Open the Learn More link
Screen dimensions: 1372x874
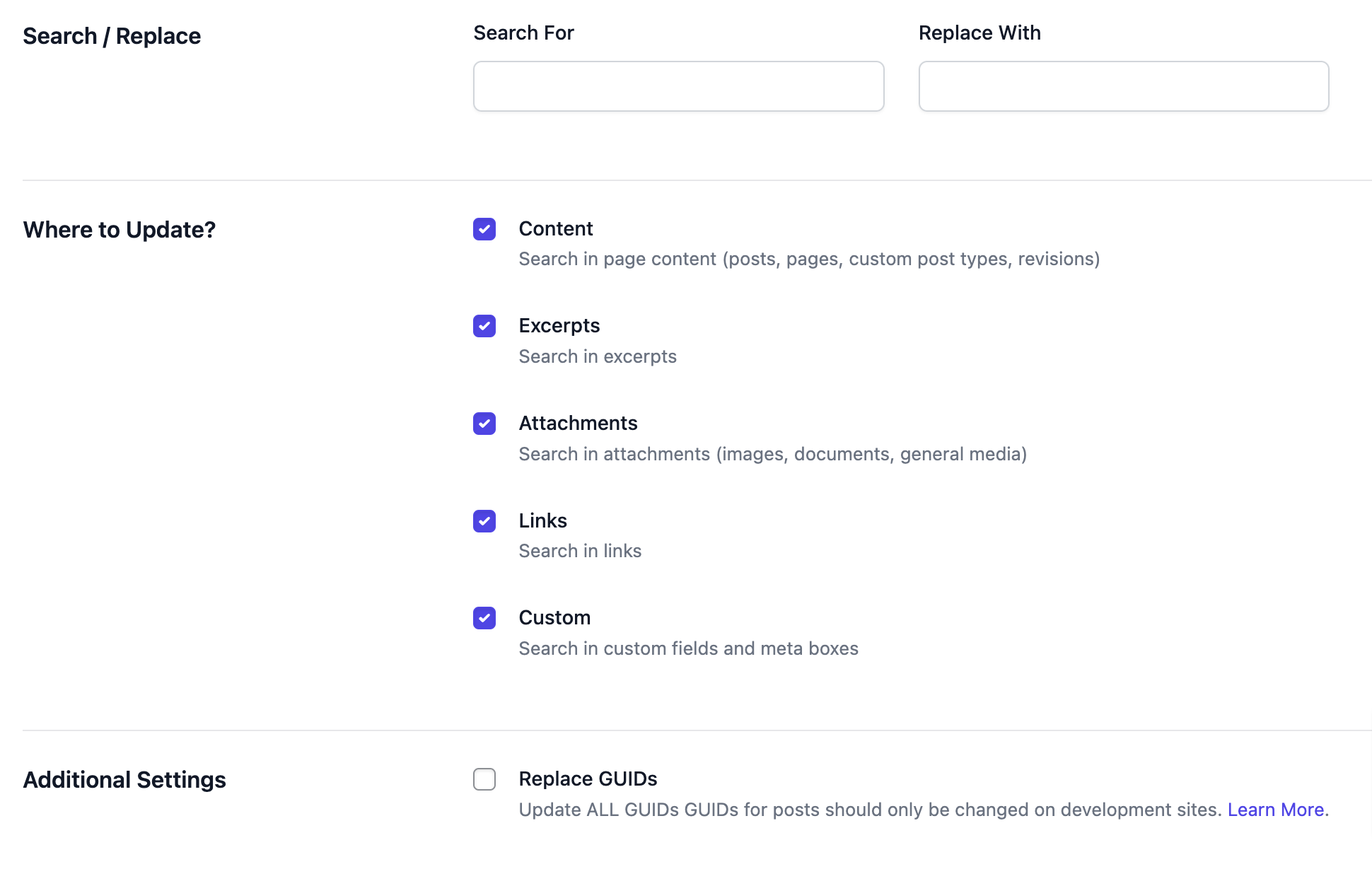pos(1274,810)
